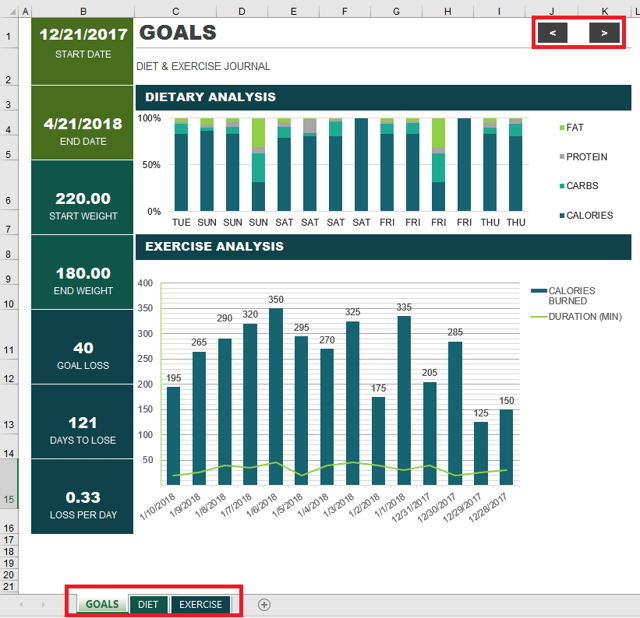The height and width of the screenshot is (618, 640).
Task: Click the DURATION (MIN) legend entry
Action: point(576,317)
